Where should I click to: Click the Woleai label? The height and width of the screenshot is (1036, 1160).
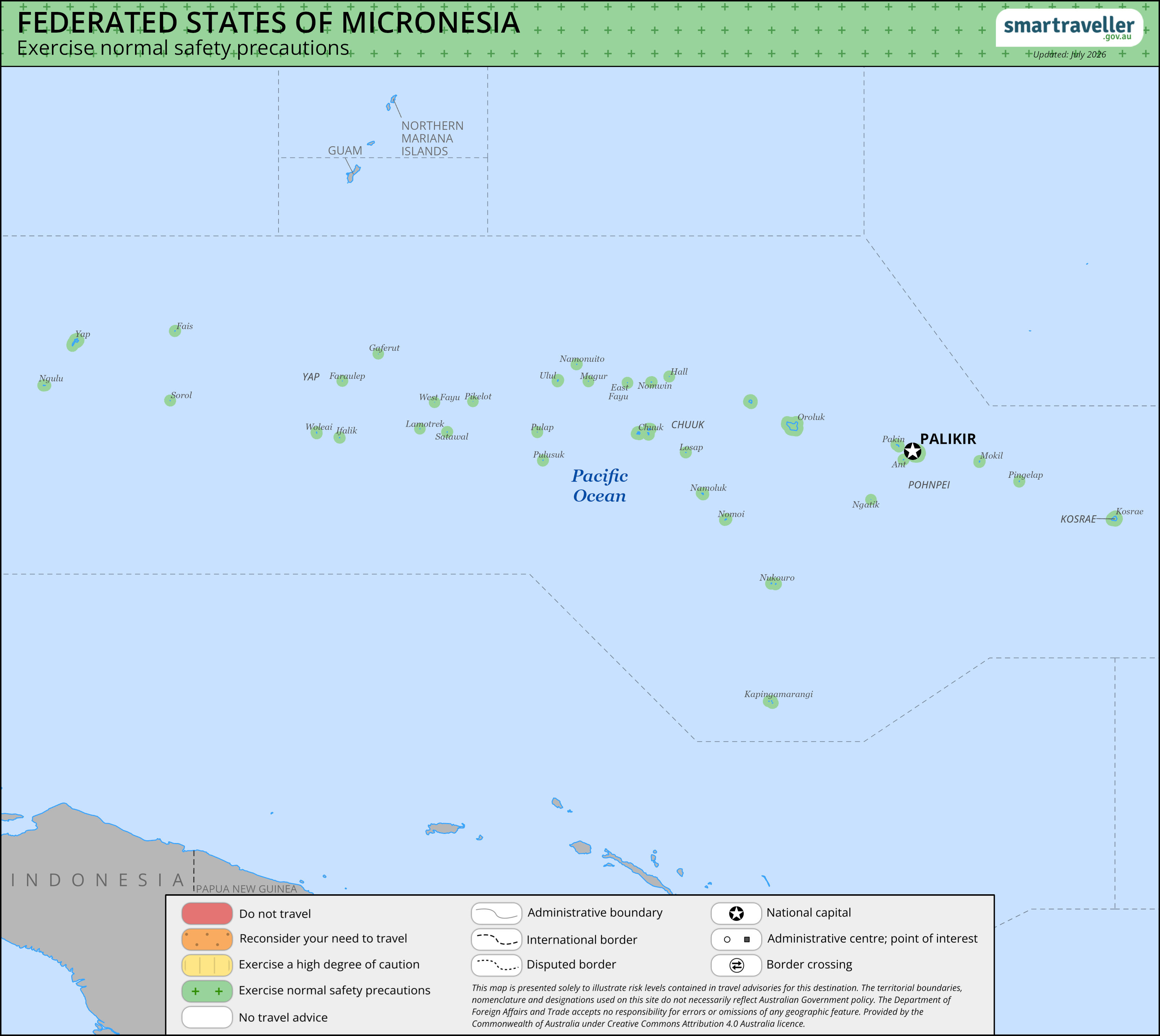coord(319,427)
